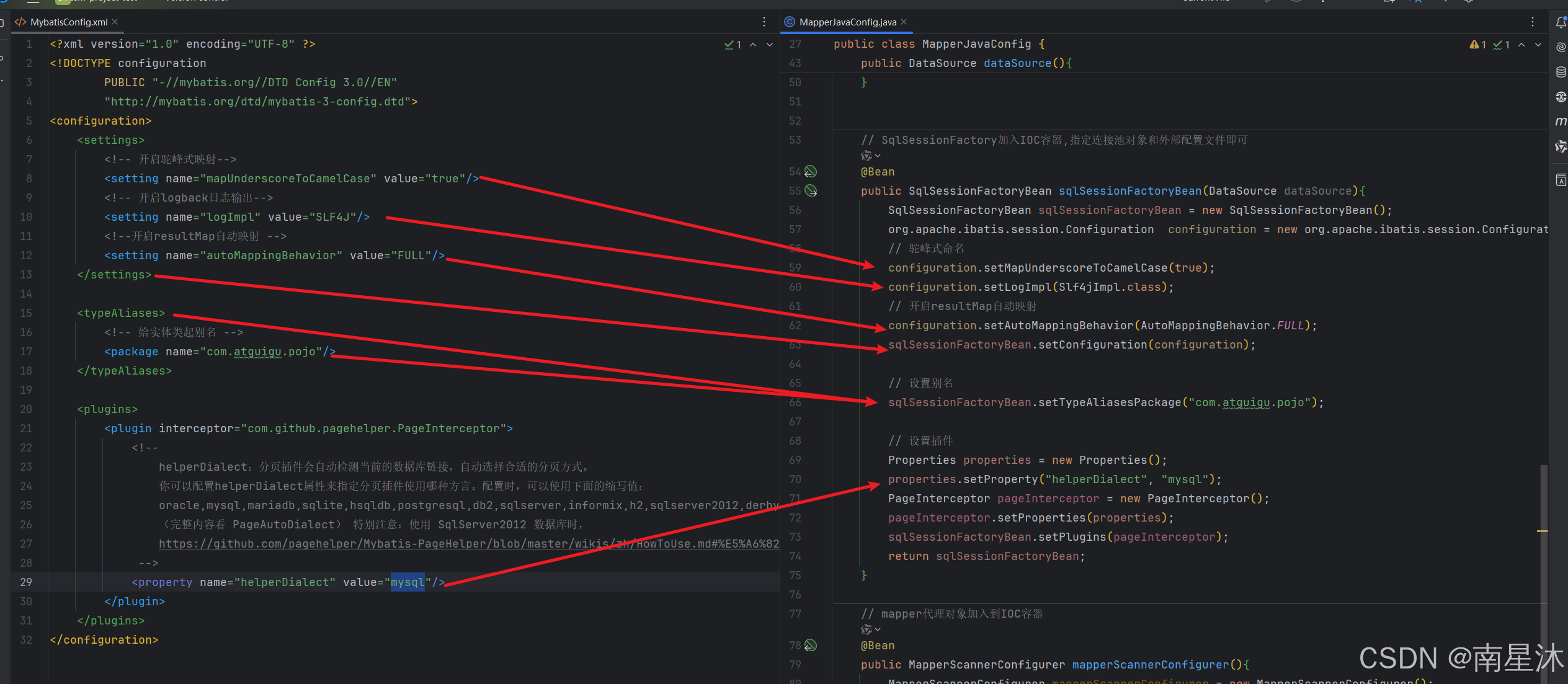Click Spring bean gutter icon on line 78
The width and height of the screenshot is (1568, 684).
tap(811, 645)
